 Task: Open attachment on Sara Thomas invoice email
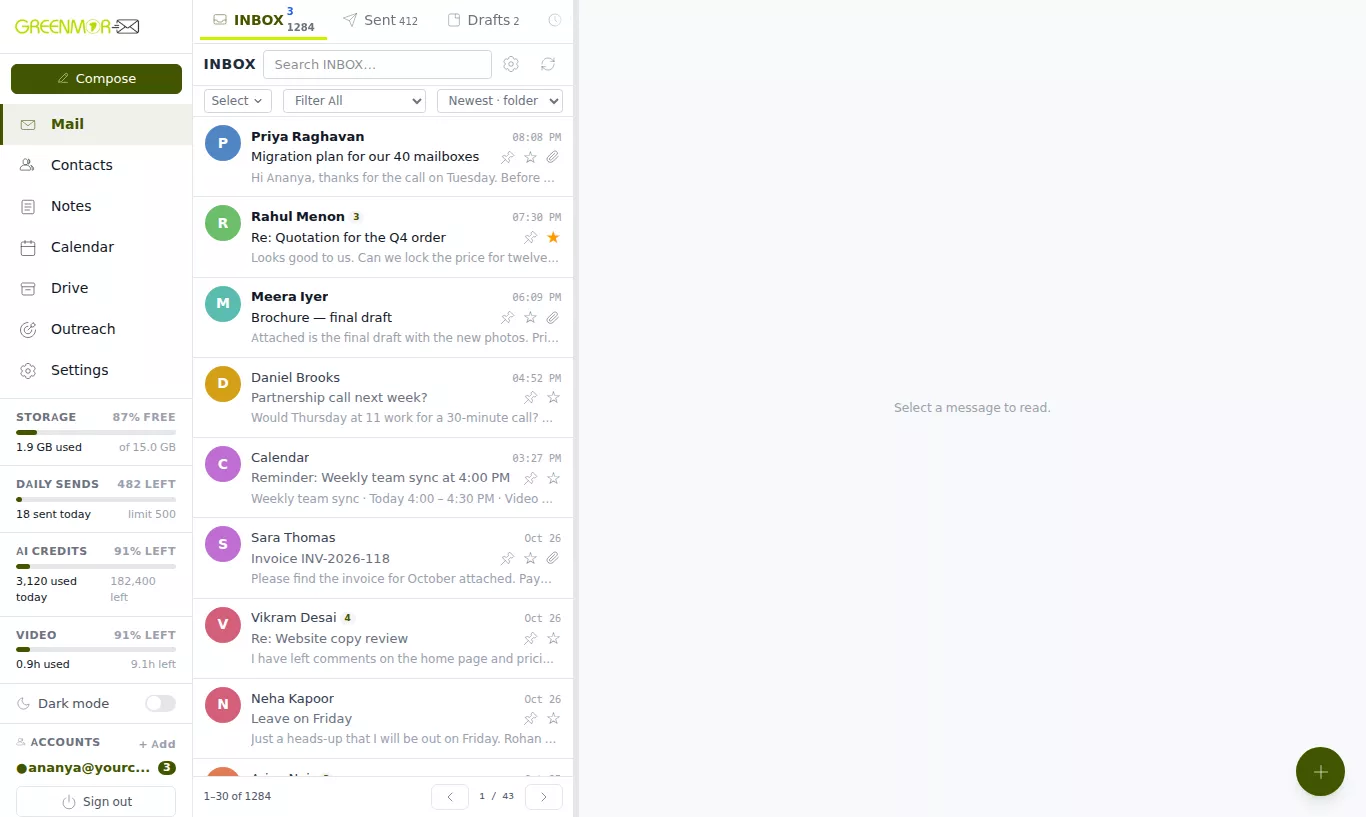[553, 558]
